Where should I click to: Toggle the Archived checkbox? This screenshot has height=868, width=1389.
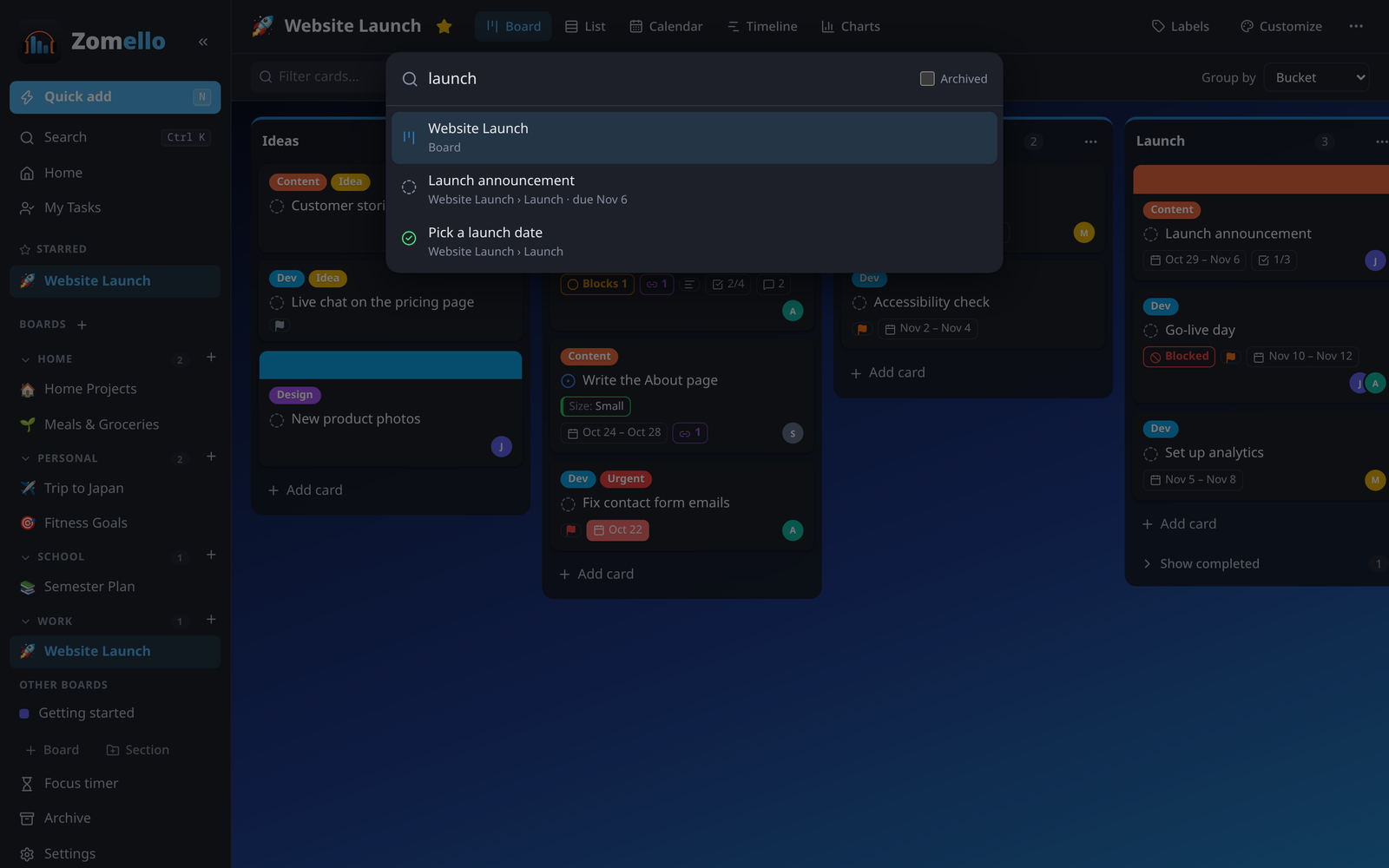click(x=927, y=79)
